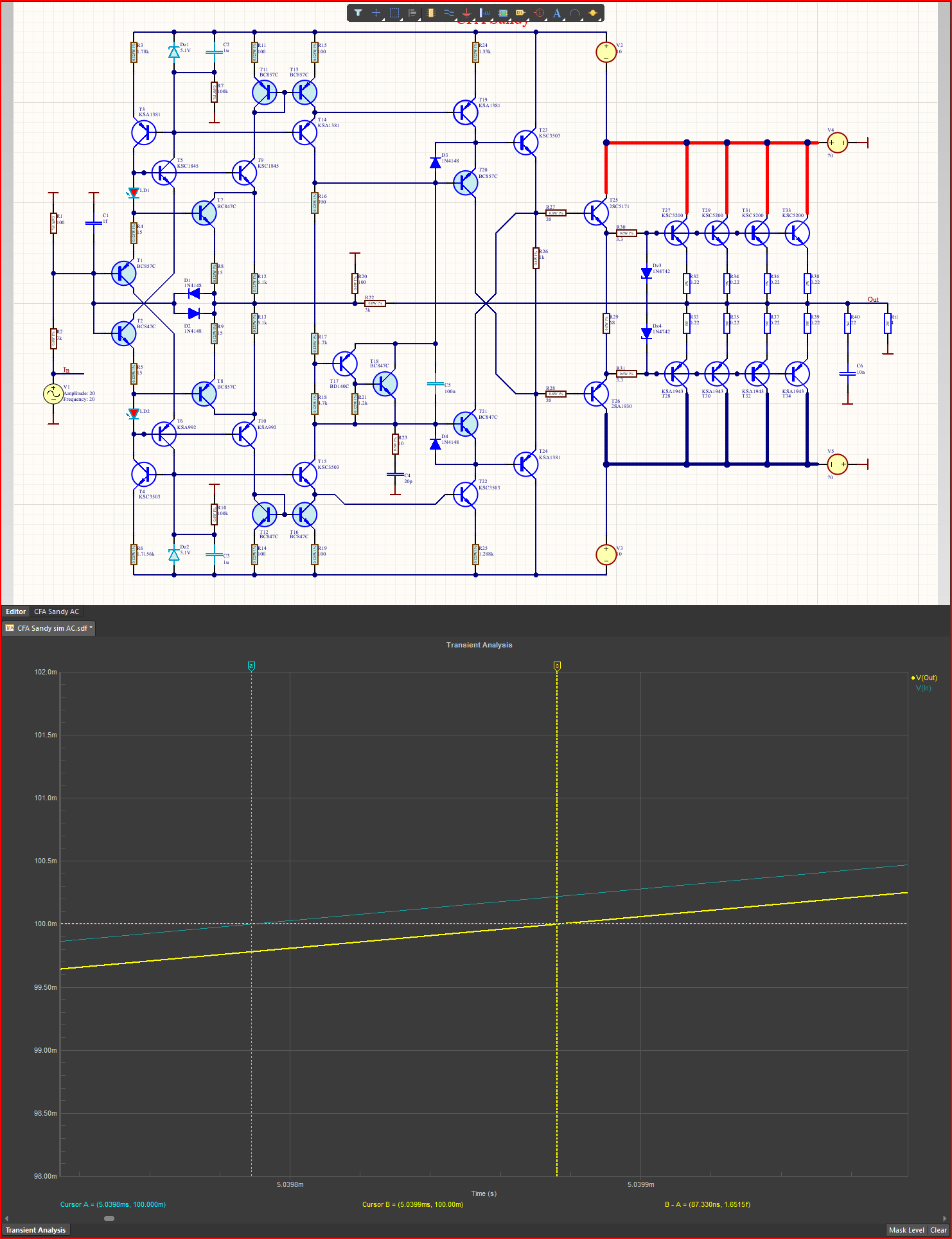Open the selection filter tool

pos(358,13)
